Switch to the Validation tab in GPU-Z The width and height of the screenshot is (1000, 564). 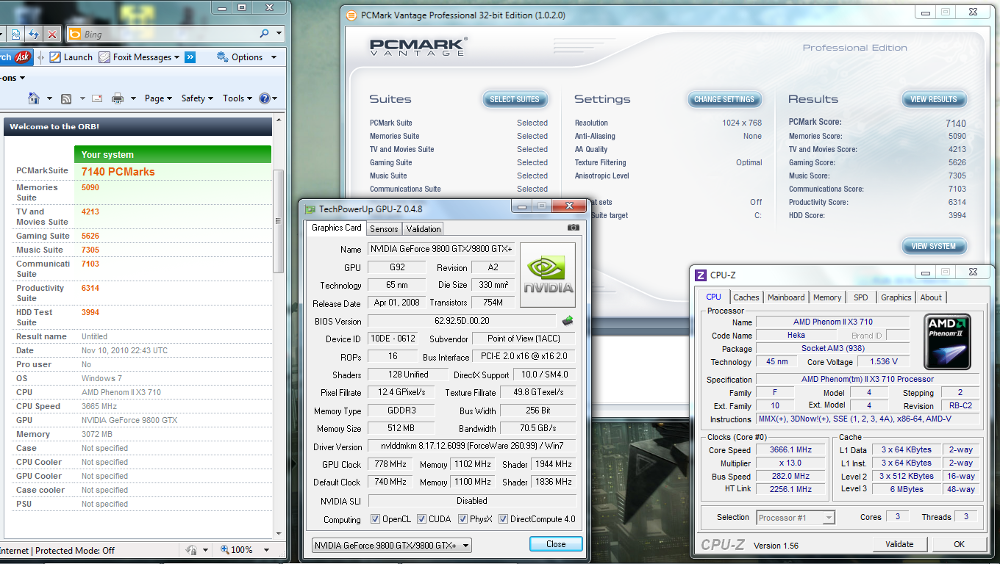[423, 229]
